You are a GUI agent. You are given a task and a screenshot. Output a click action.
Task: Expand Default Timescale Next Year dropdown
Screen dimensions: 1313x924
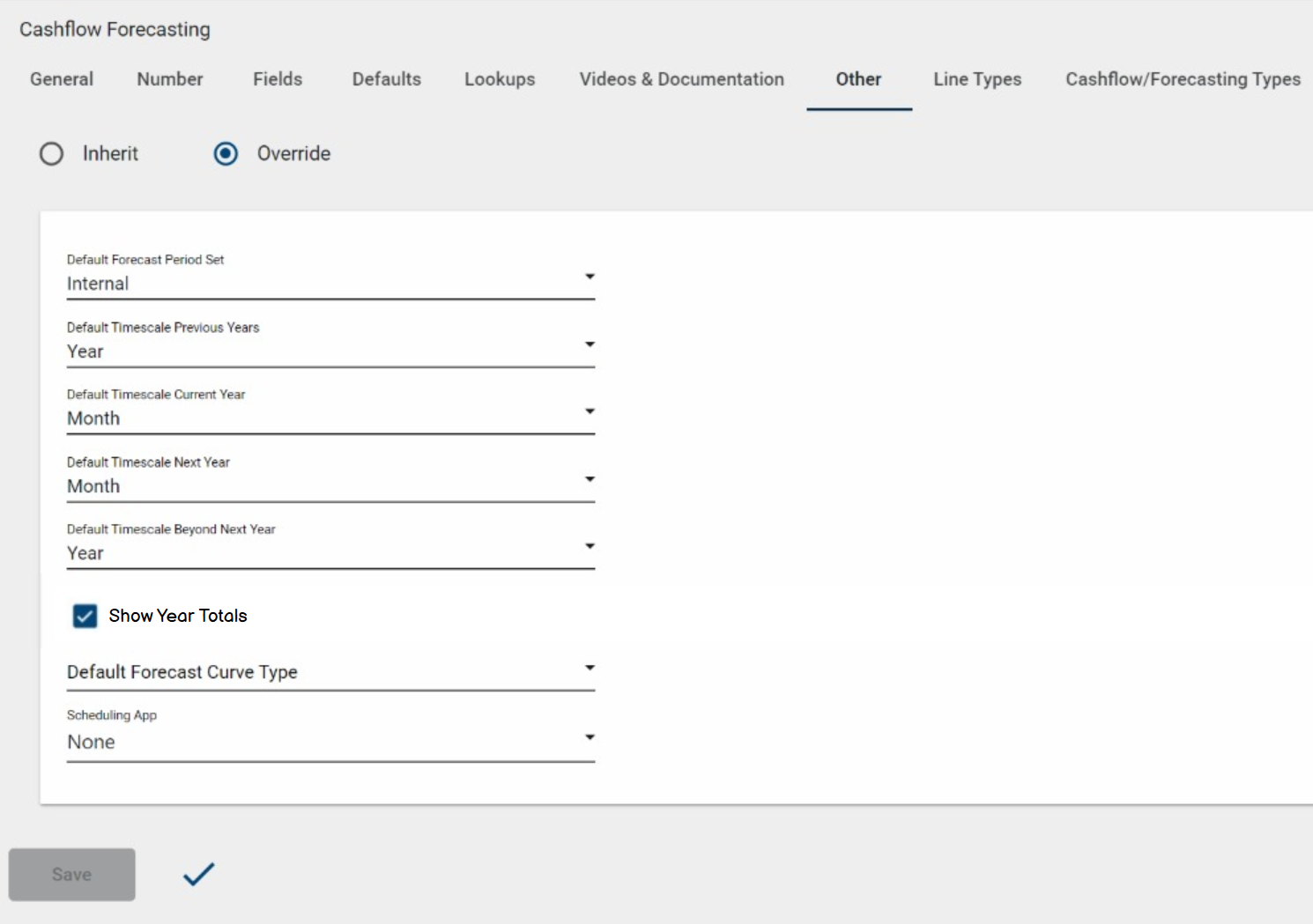click(330, 485)
